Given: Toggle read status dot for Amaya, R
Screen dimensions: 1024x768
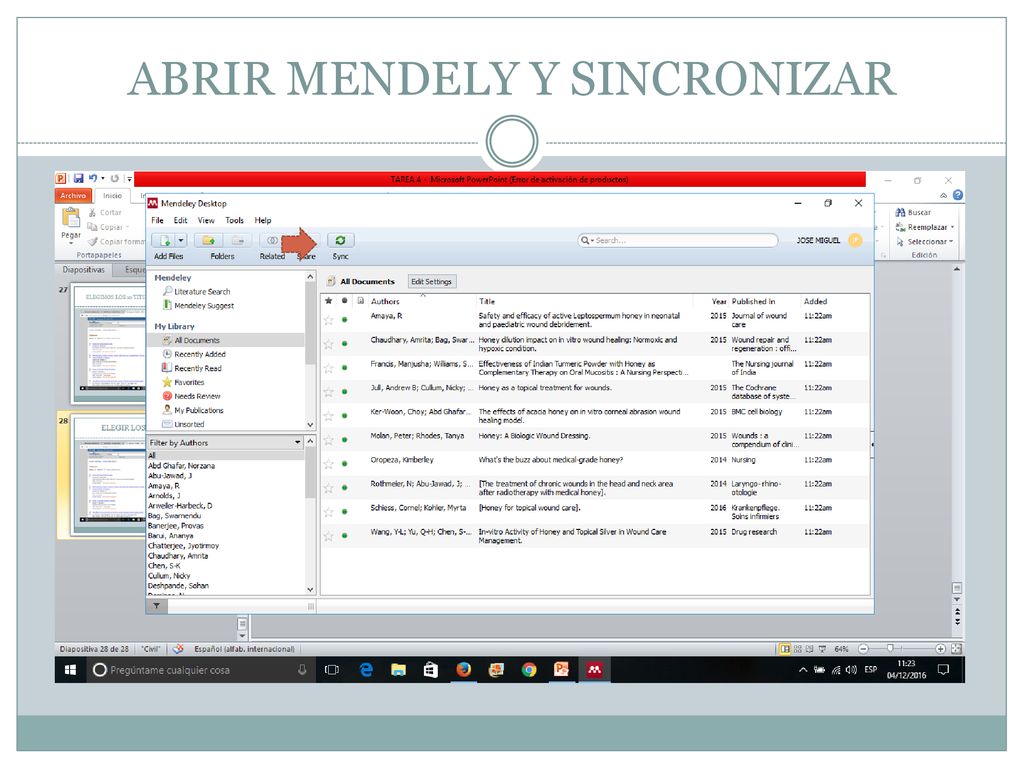Looking at the screenshot, I should [344, 319].
